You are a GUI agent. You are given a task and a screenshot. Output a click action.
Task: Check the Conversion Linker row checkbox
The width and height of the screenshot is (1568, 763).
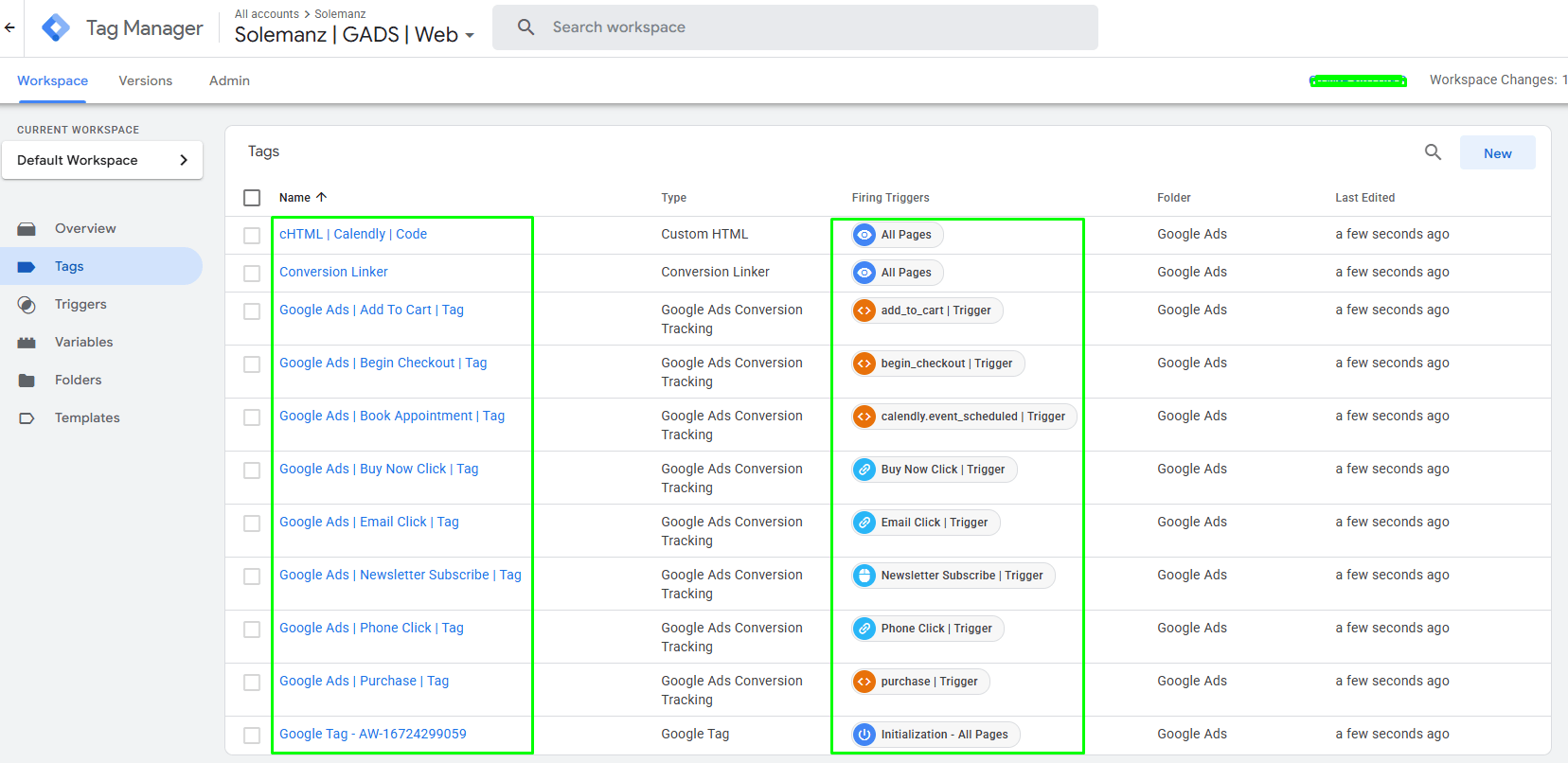coord(252,274)
